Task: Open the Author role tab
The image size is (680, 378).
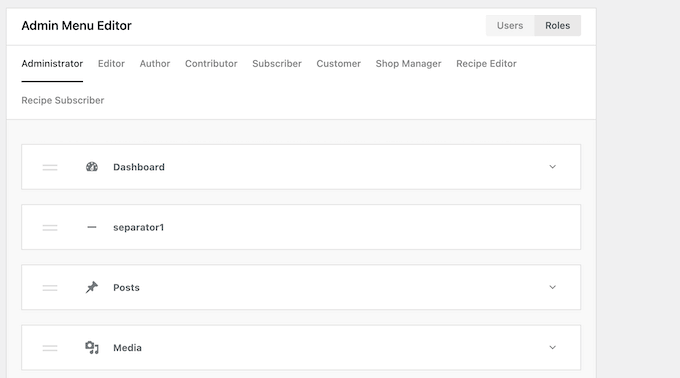Action: 155,64
